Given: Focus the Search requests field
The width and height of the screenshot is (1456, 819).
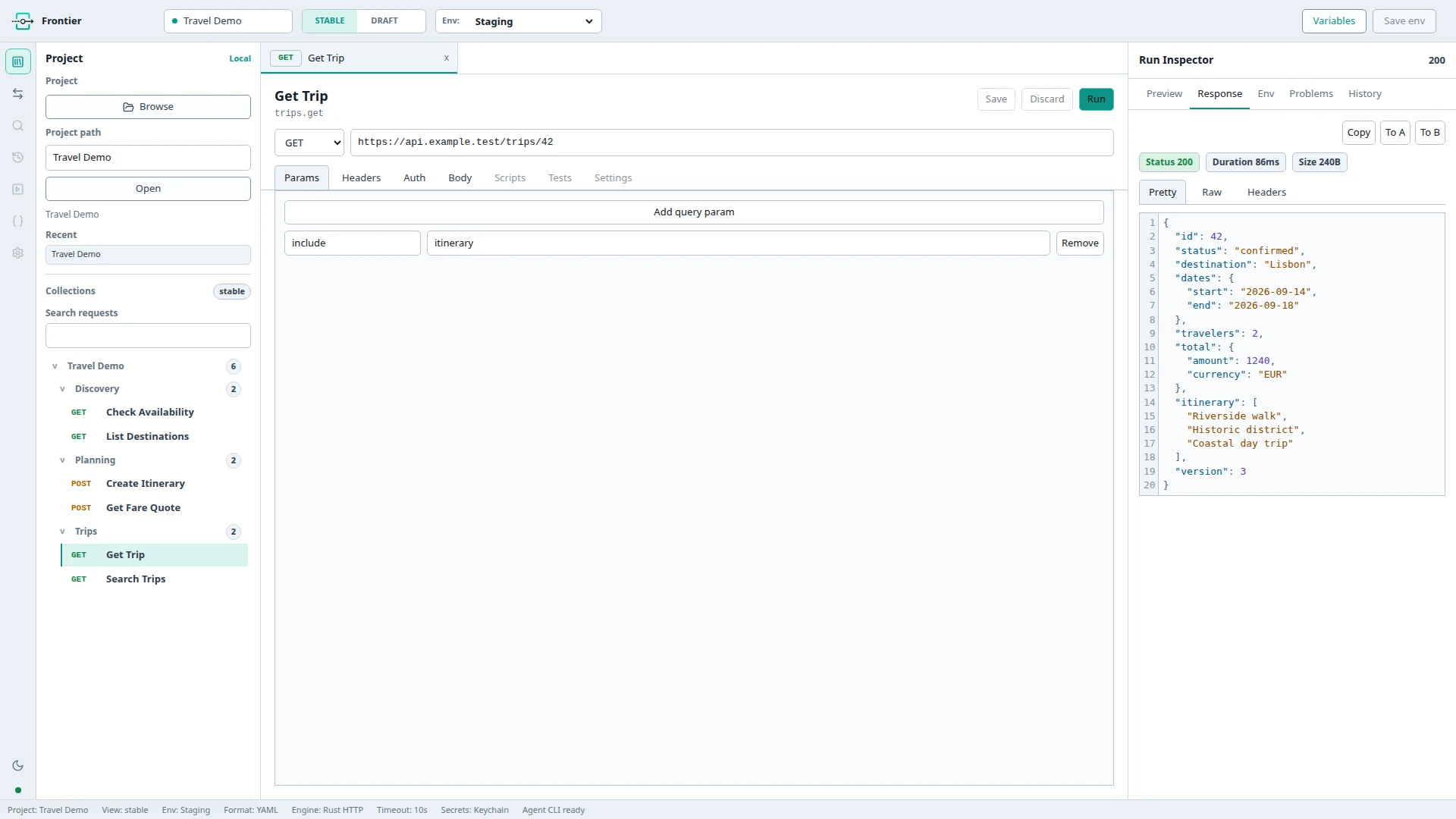Looking at the screenshot, I should coord(148,336).
